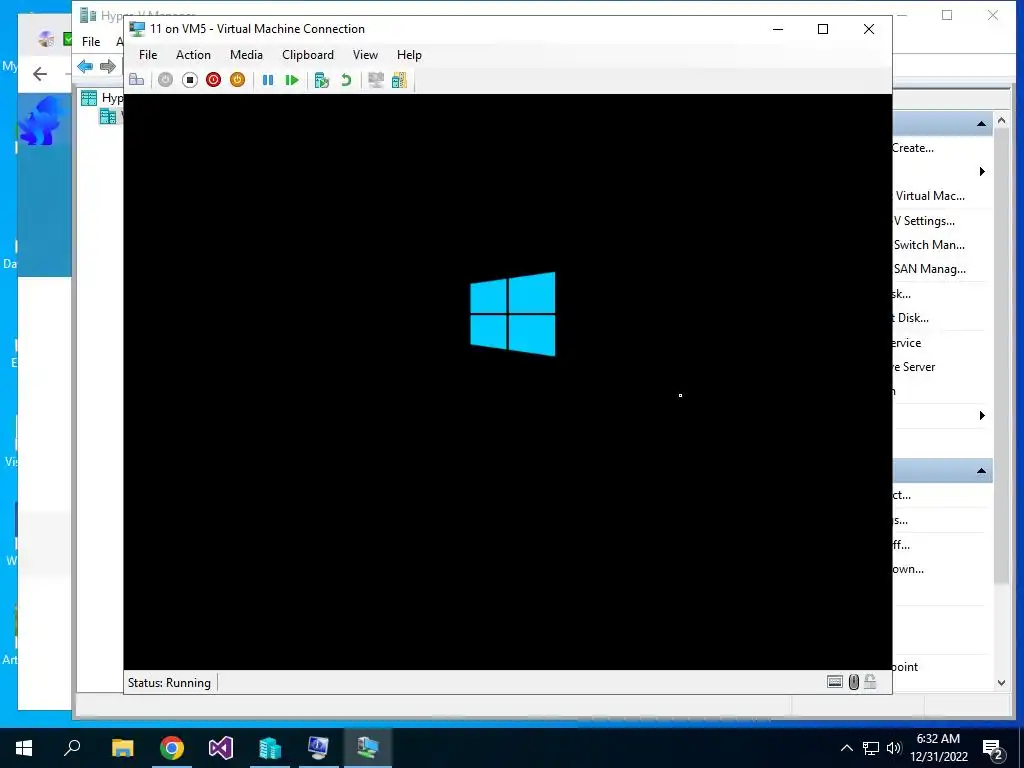Screen dimensions: 1024x768
Task: Send Ctrl+Alt+Del from the VM toolbar
Action: pos(136,80)
